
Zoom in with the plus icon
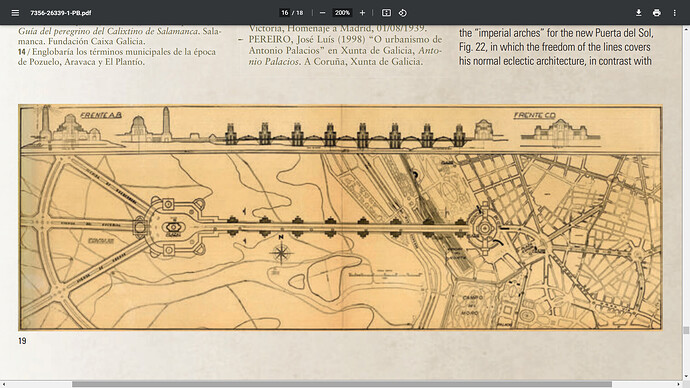(362, 13)
